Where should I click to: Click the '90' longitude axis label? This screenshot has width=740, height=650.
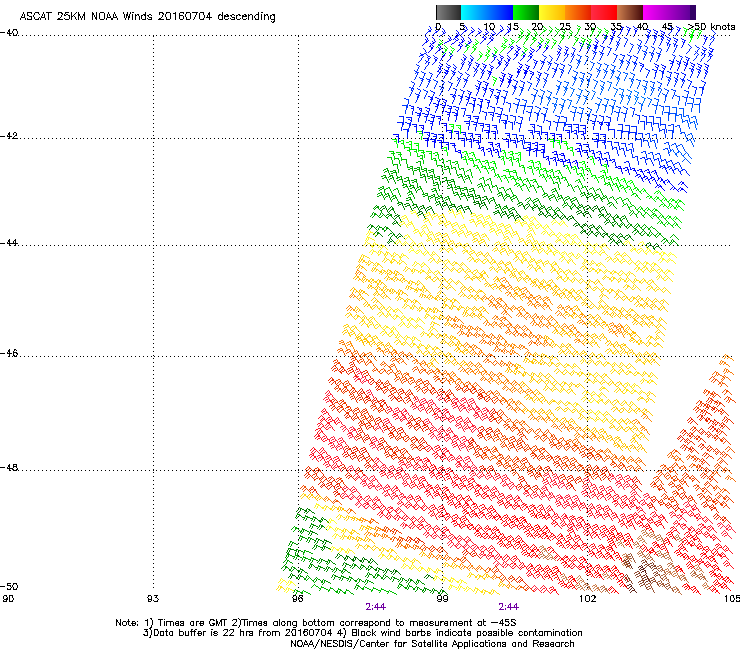click(8, 599)
